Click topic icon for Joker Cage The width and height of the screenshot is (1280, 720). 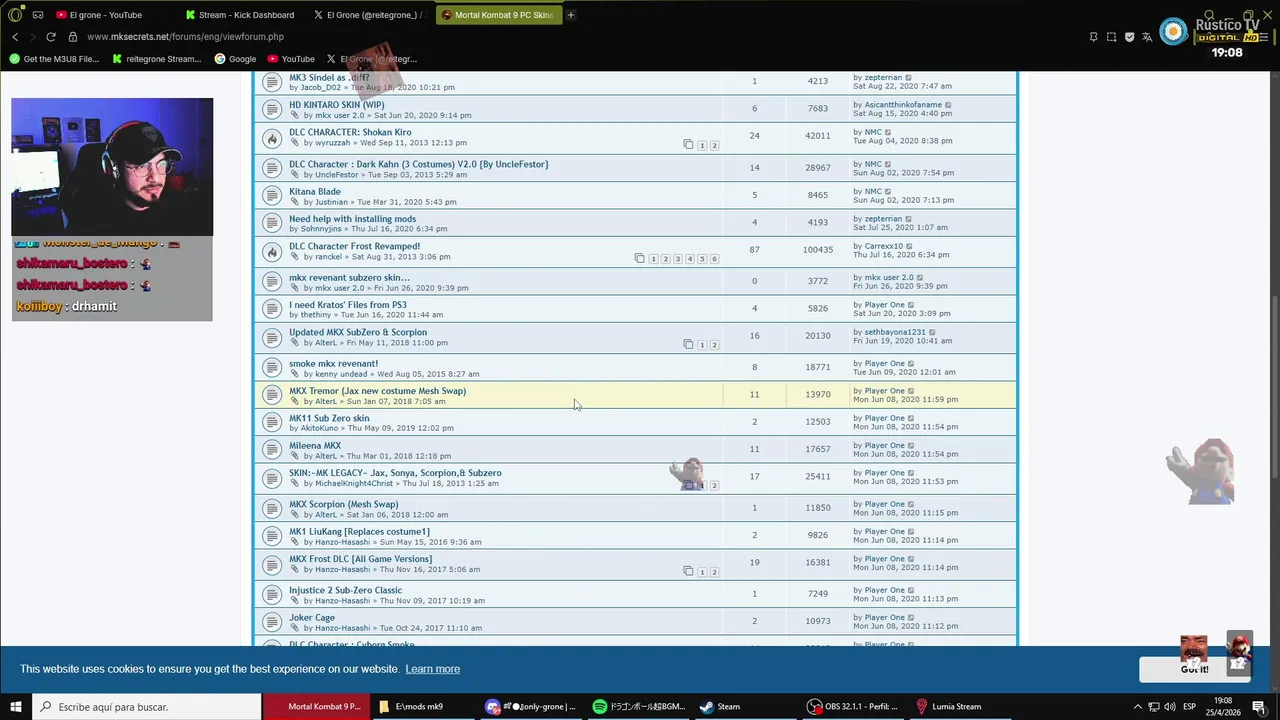pos(271,622)
